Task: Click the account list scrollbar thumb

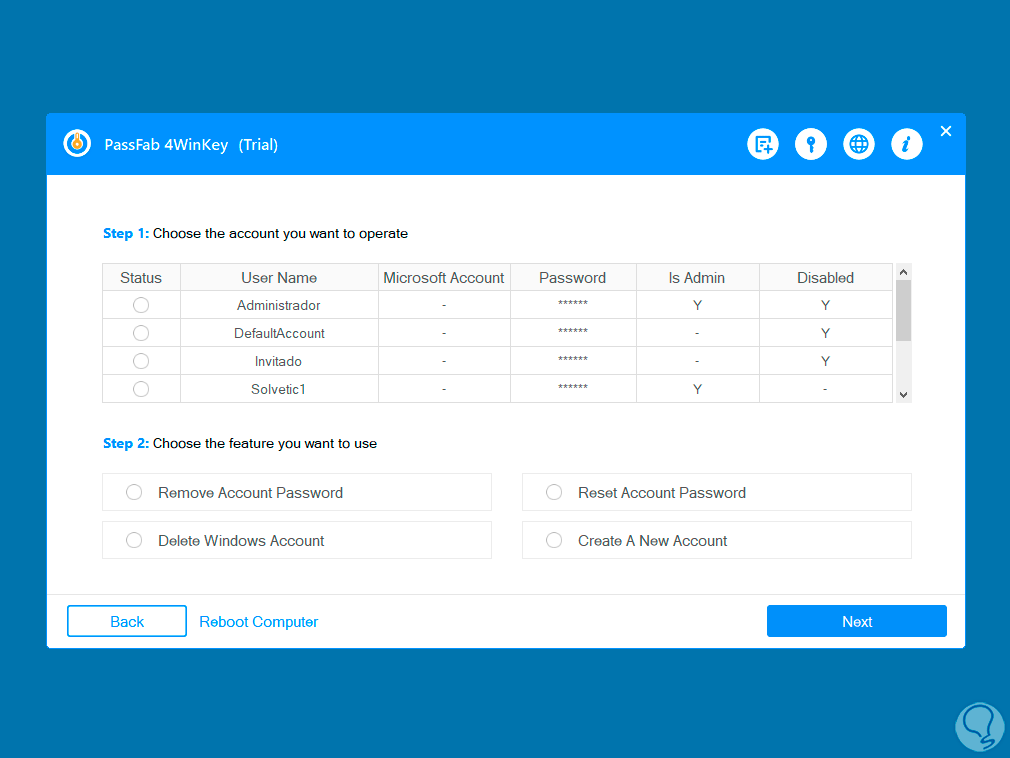Action: click(x=904, y=310)
